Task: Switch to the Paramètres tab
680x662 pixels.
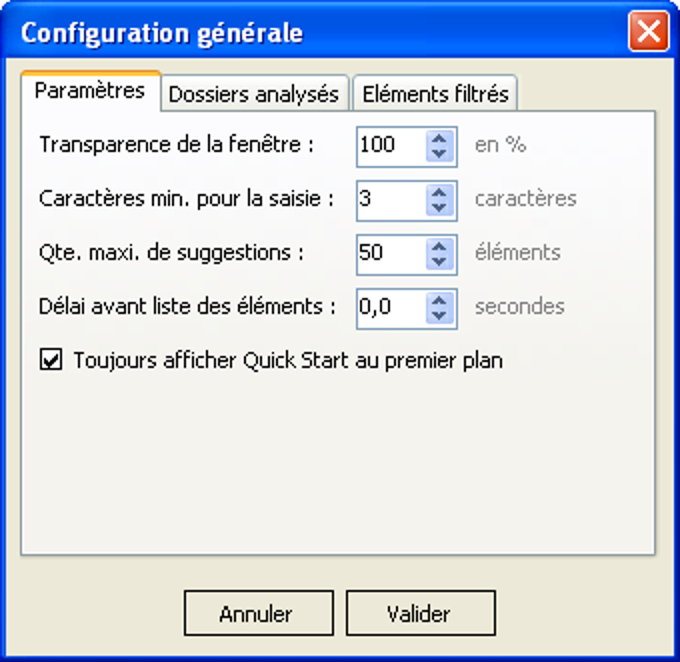Action: (x=90, y=92)
